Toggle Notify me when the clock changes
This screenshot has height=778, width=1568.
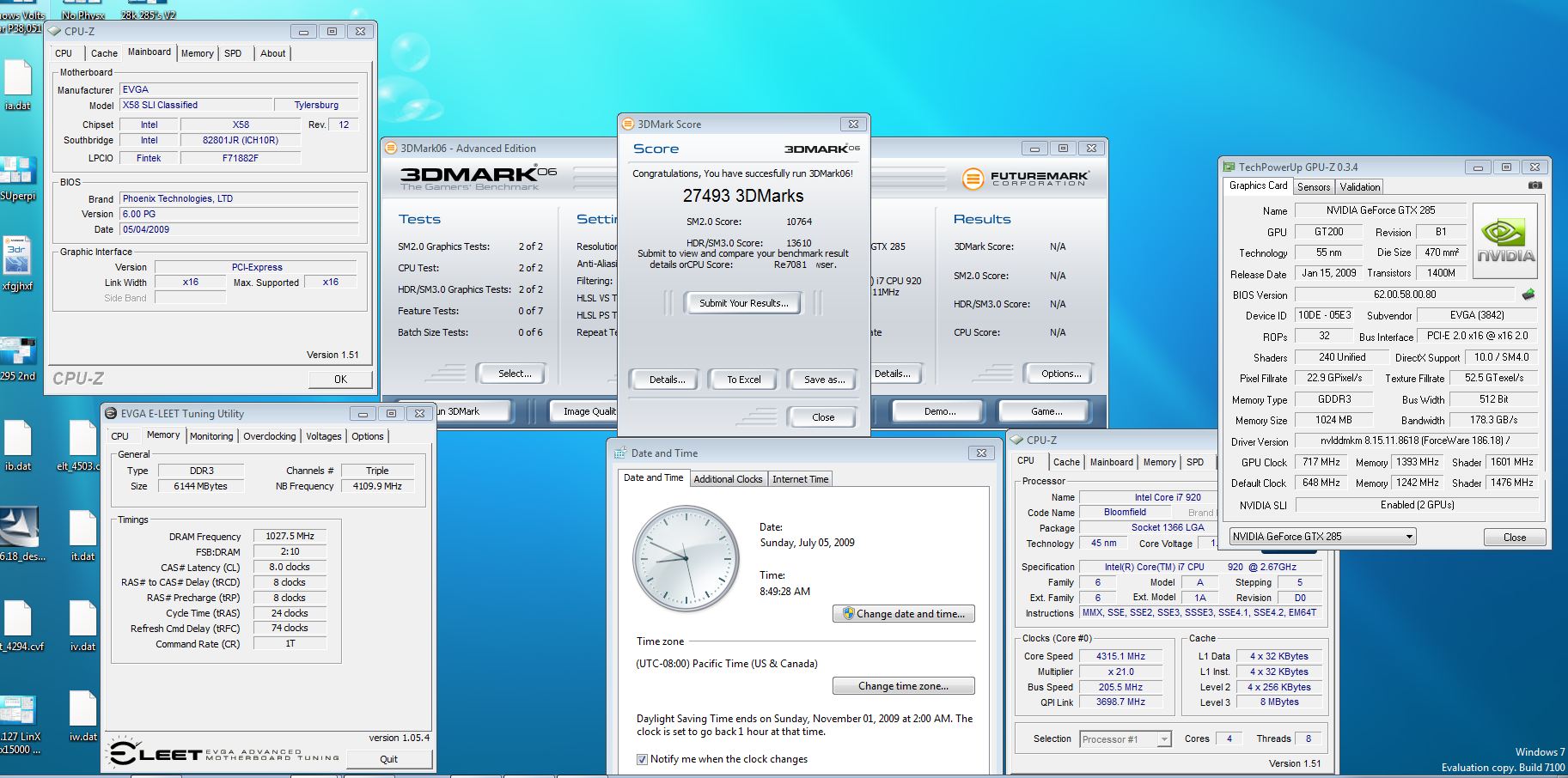tap(642, 759)
